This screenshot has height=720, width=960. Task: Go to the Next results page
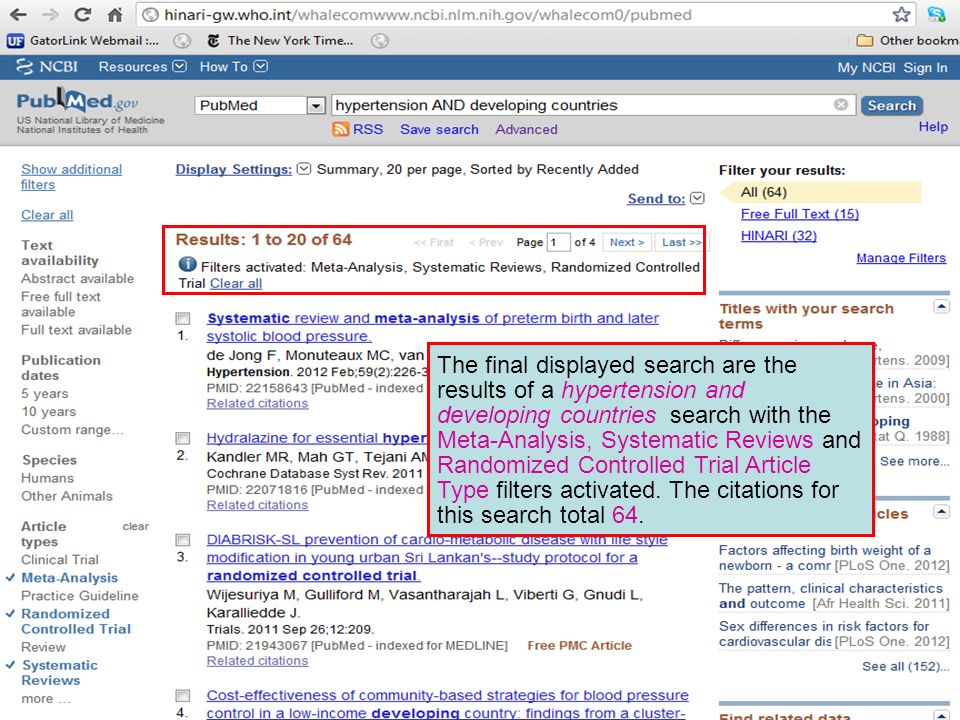click(627, 242)
